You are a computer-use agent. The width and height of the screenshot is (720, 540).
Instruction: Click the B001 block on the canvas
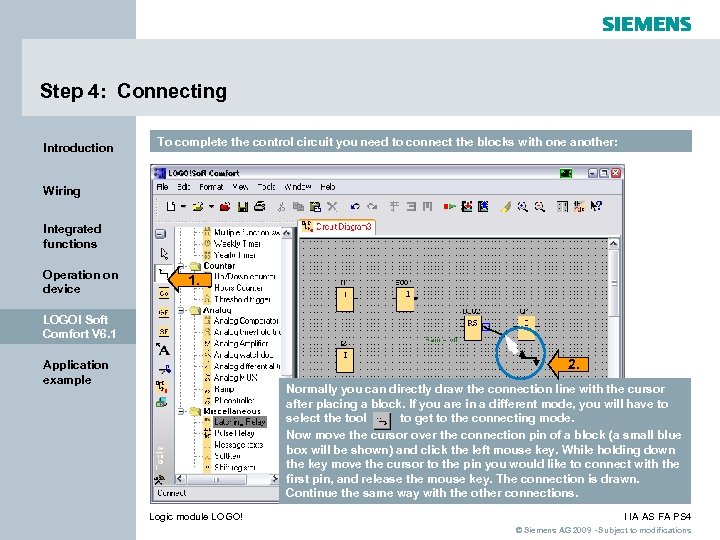point(405,299)
